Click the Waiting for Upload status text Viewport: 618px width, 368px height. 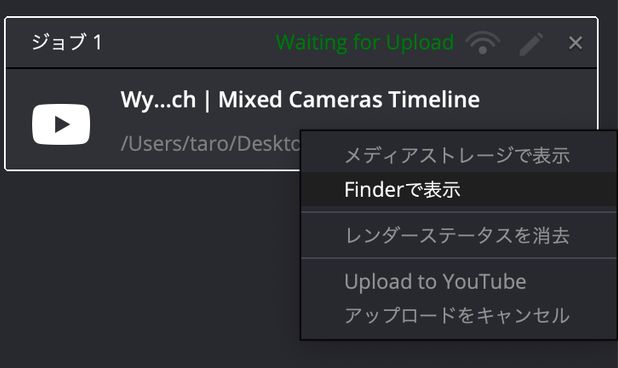click(365, 42)
